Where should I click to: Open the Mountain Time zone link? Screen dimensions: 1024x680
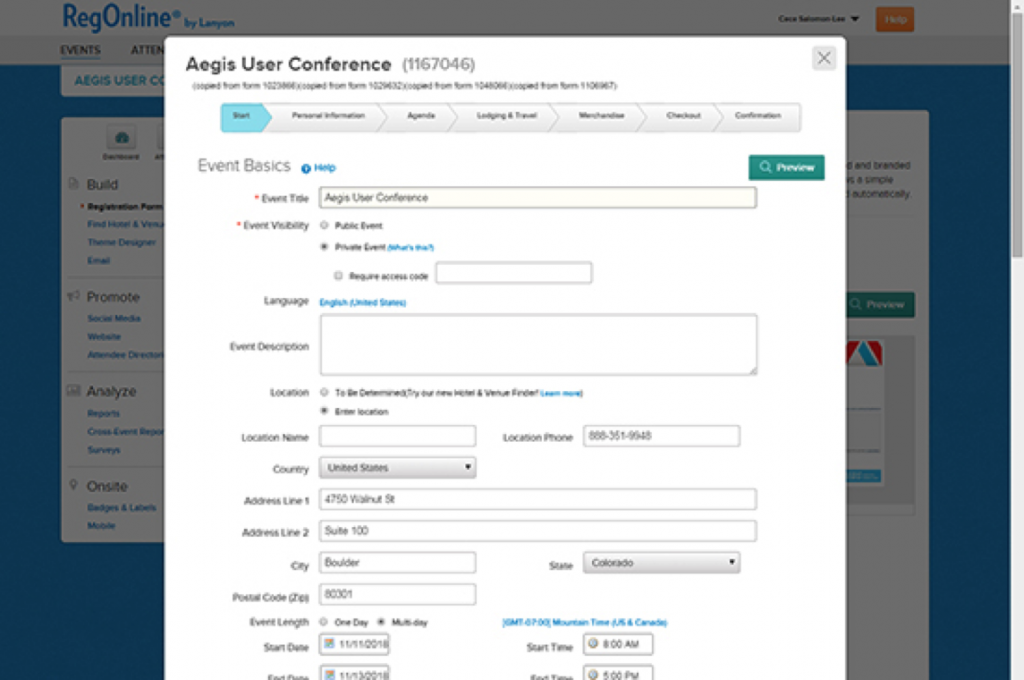tap(584, 623)
